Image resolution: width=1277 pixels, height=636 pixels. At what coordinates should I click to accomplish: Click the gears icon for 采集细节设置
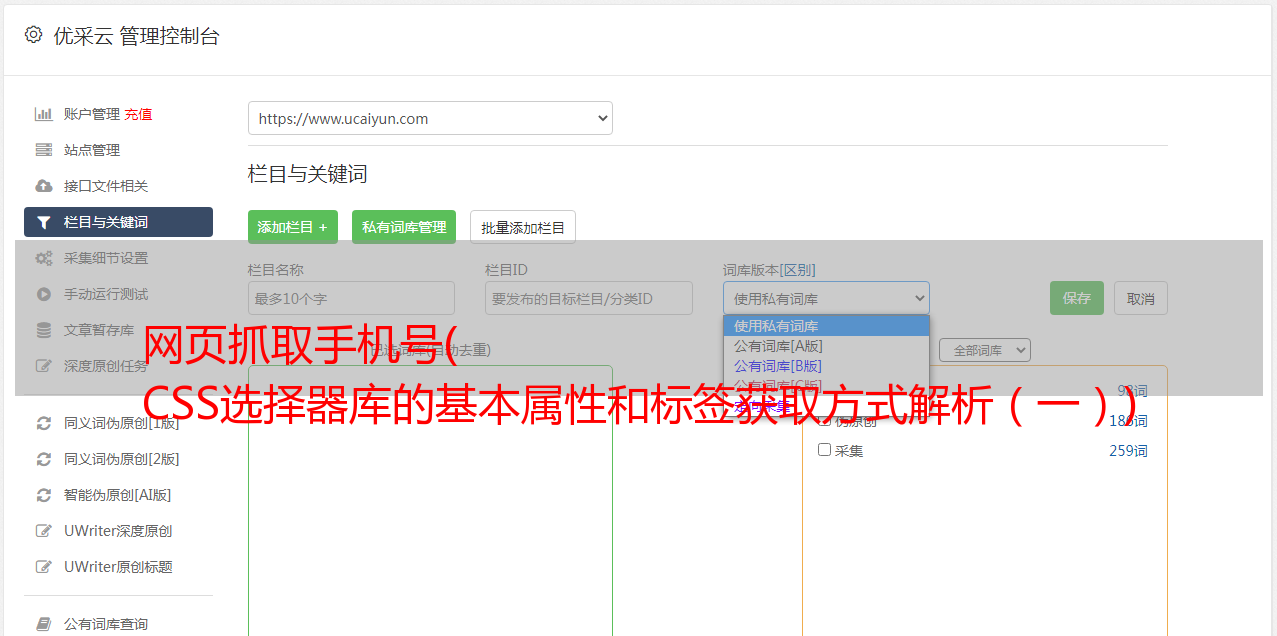(x=43, y=258)
